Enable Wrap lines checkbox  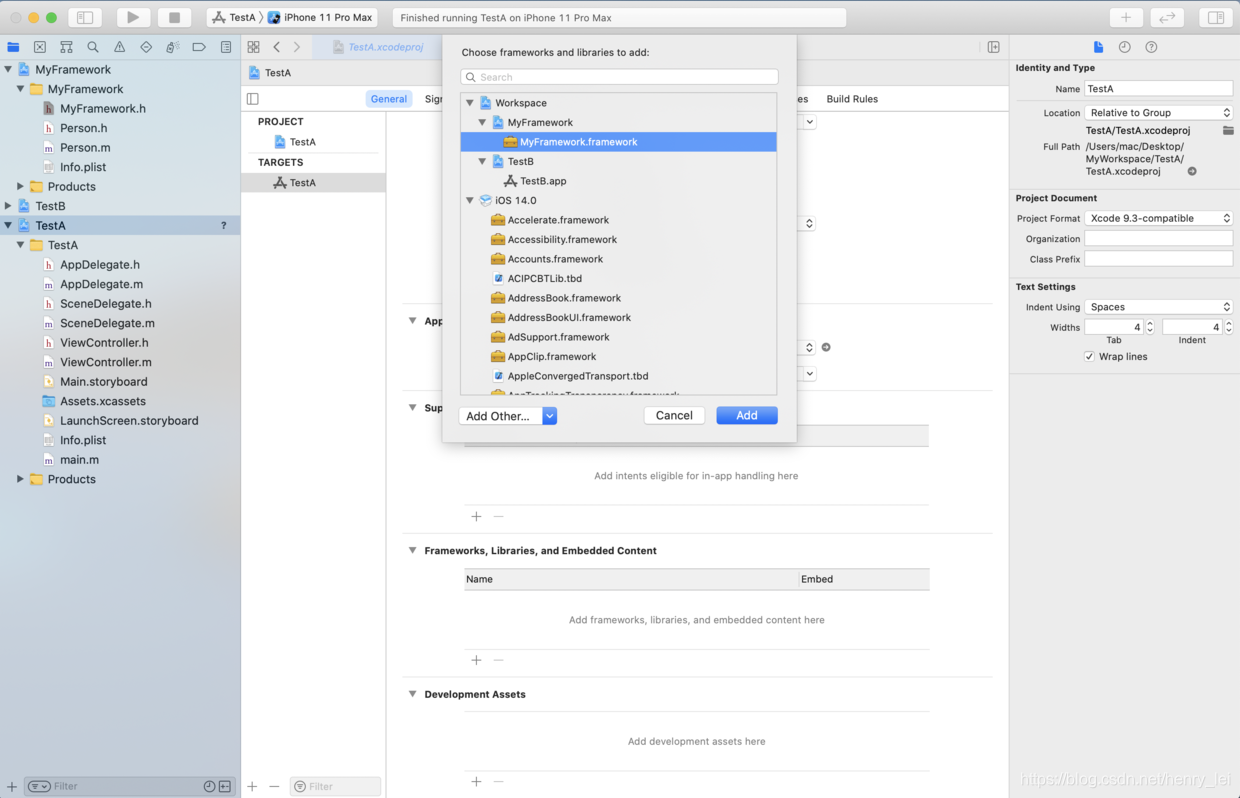click(x=1089, y=356)
